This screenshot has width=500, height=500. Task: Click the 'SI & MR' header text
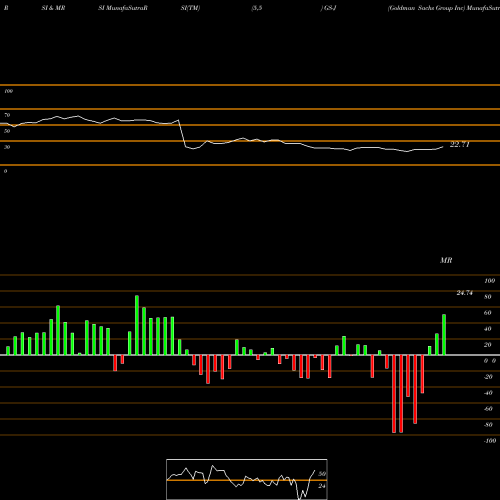pos(53,8)
